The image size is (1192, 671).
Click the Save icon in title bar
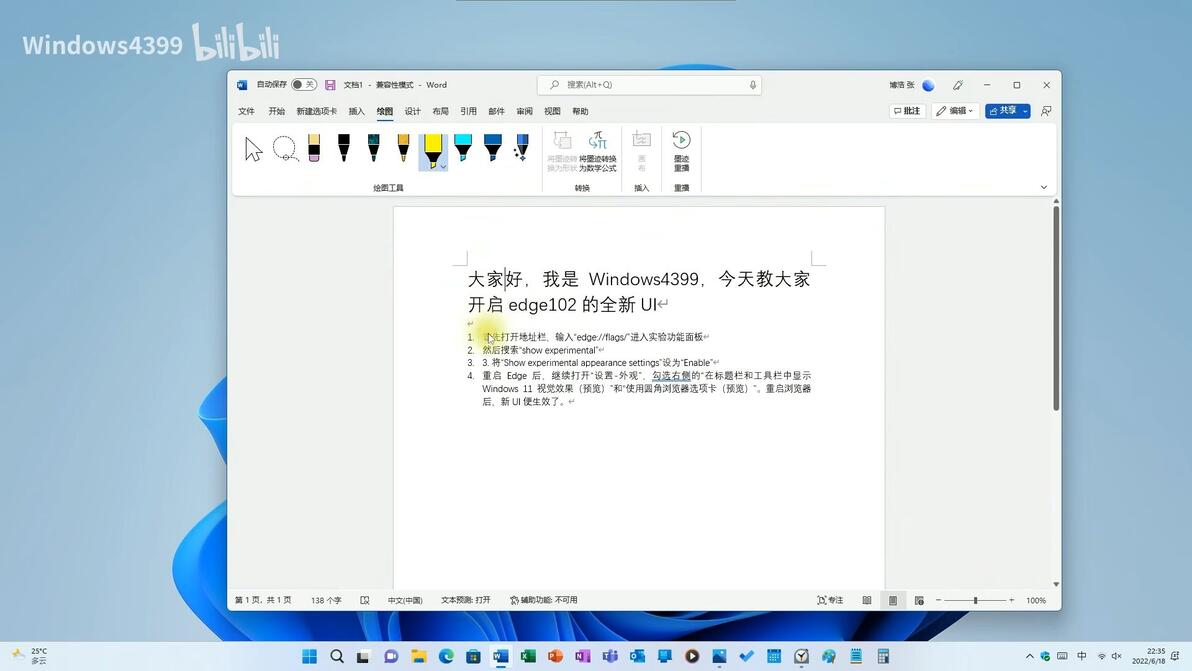click(x=330, y=85)
